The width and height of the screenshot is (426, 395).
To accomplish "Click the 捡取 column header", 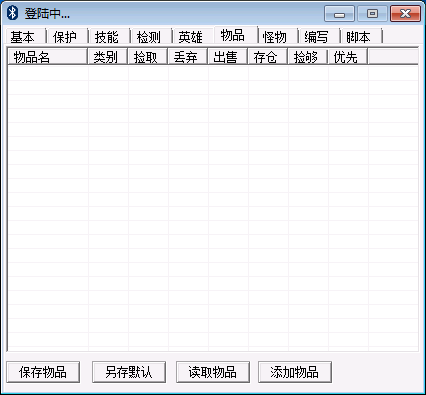I will pyautogui.click(x=148, y=57).
